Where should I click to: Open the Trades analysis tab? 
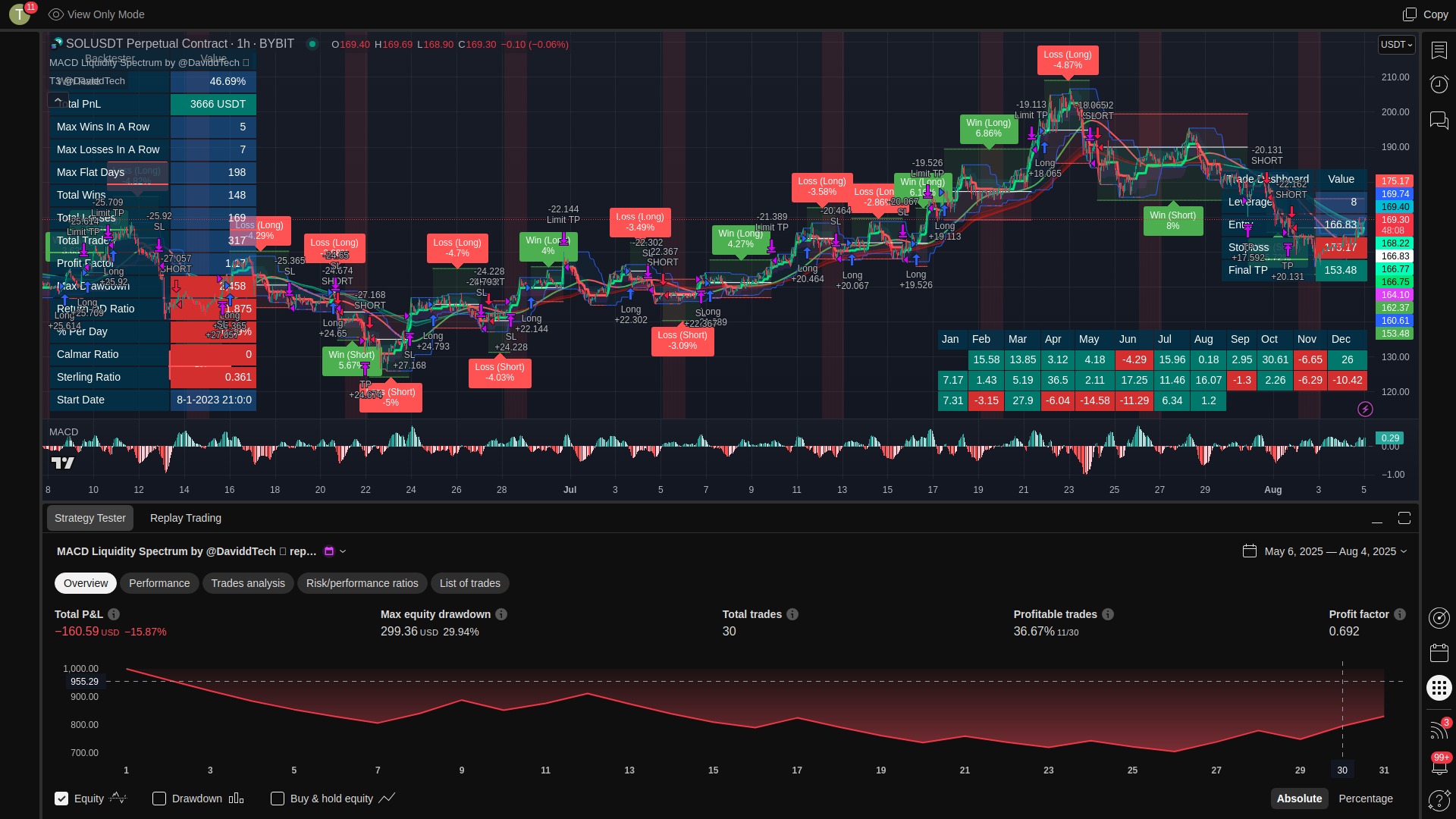pos(248,583)
